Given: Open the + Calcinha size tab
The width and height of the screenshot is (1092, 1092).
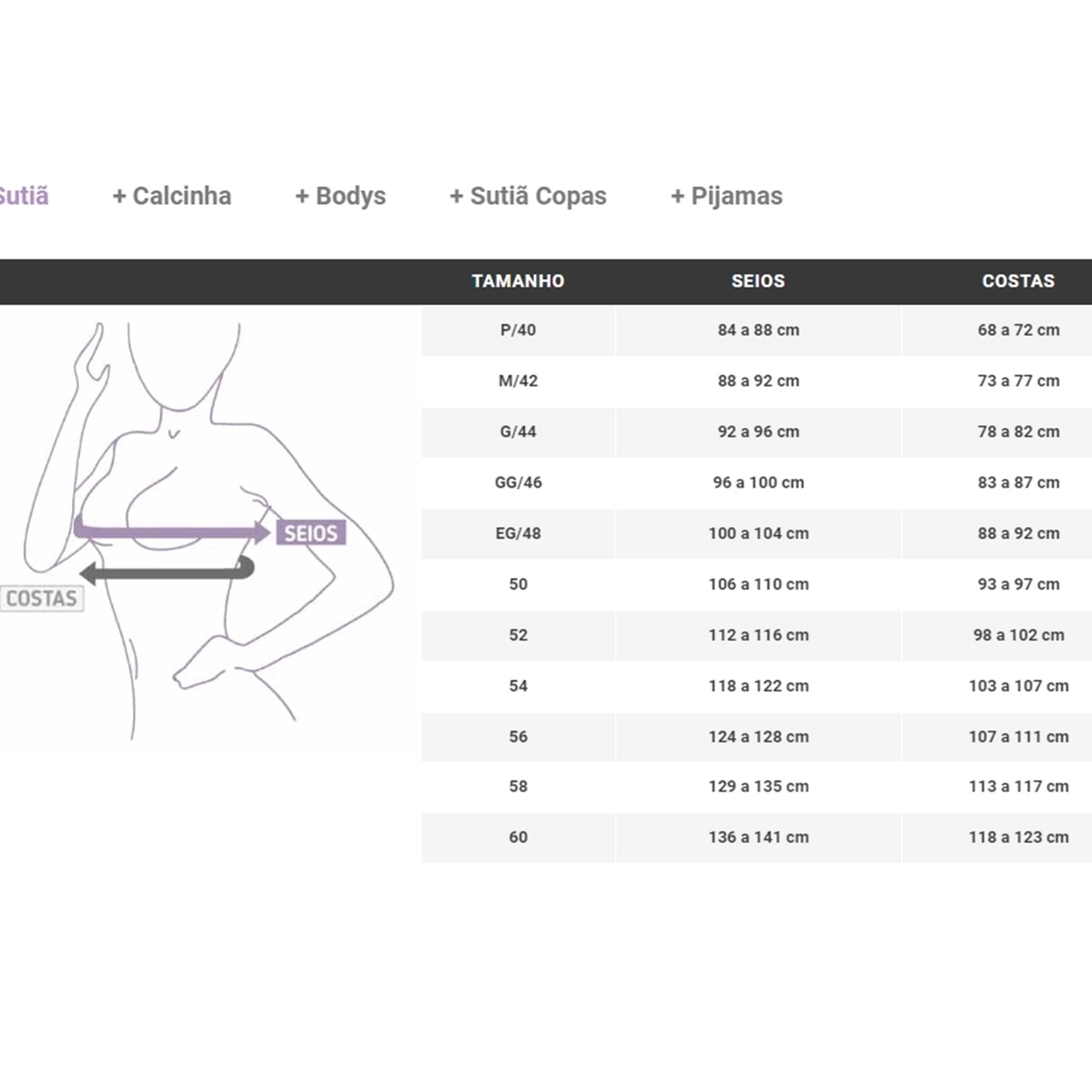Looking at the screenshot, I should (x=172, y=196).
